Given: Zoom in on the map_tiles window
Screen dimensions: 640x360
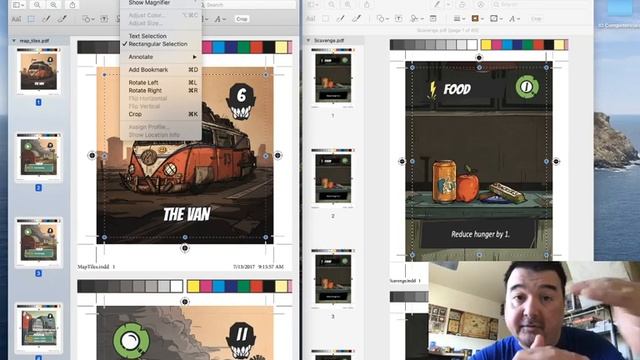Looking at the screenshot, I should point(53,5).
